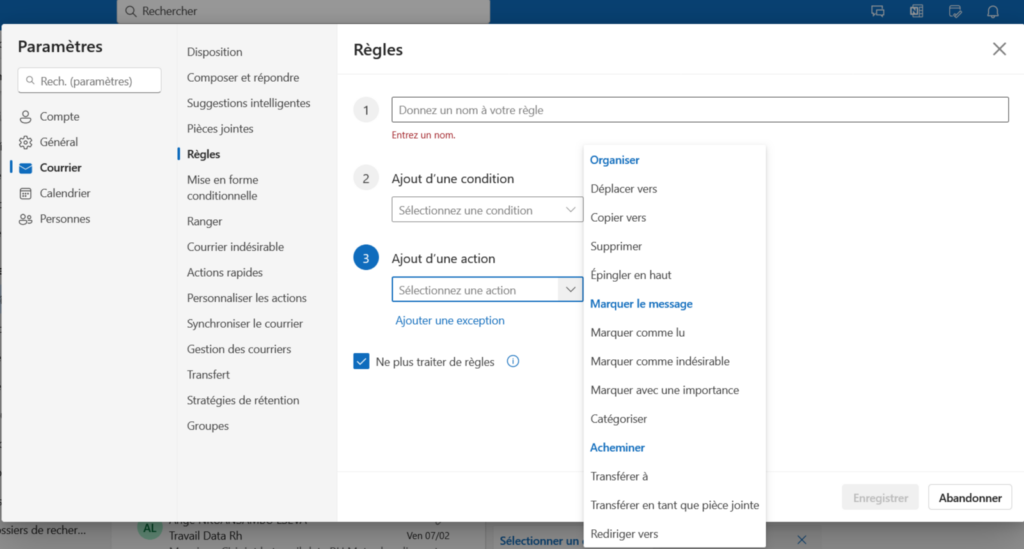Click the rule name input field
The width and height of the screenshot is (1024, 549).
click(700, 110)
